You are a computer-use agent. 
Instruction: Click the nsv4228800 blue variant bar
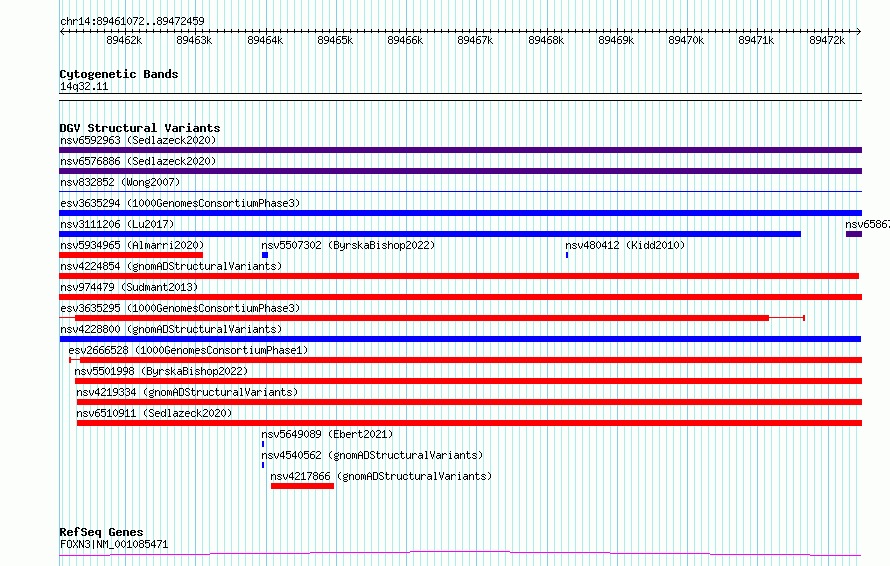coord(460,339)
